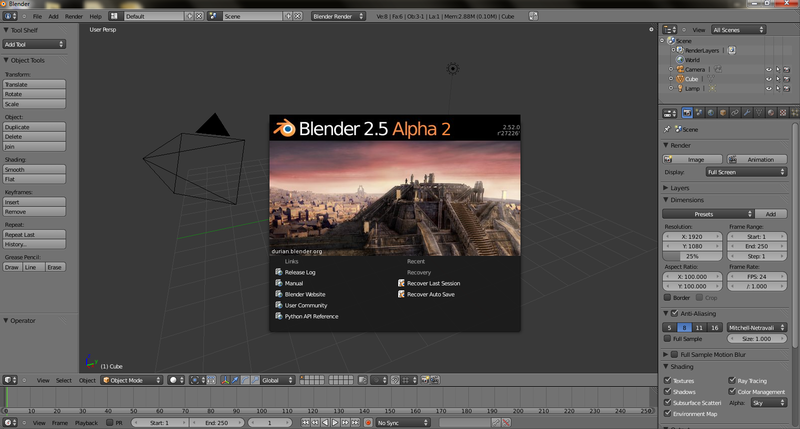Open the Object properties cube icon

(723, 113)
